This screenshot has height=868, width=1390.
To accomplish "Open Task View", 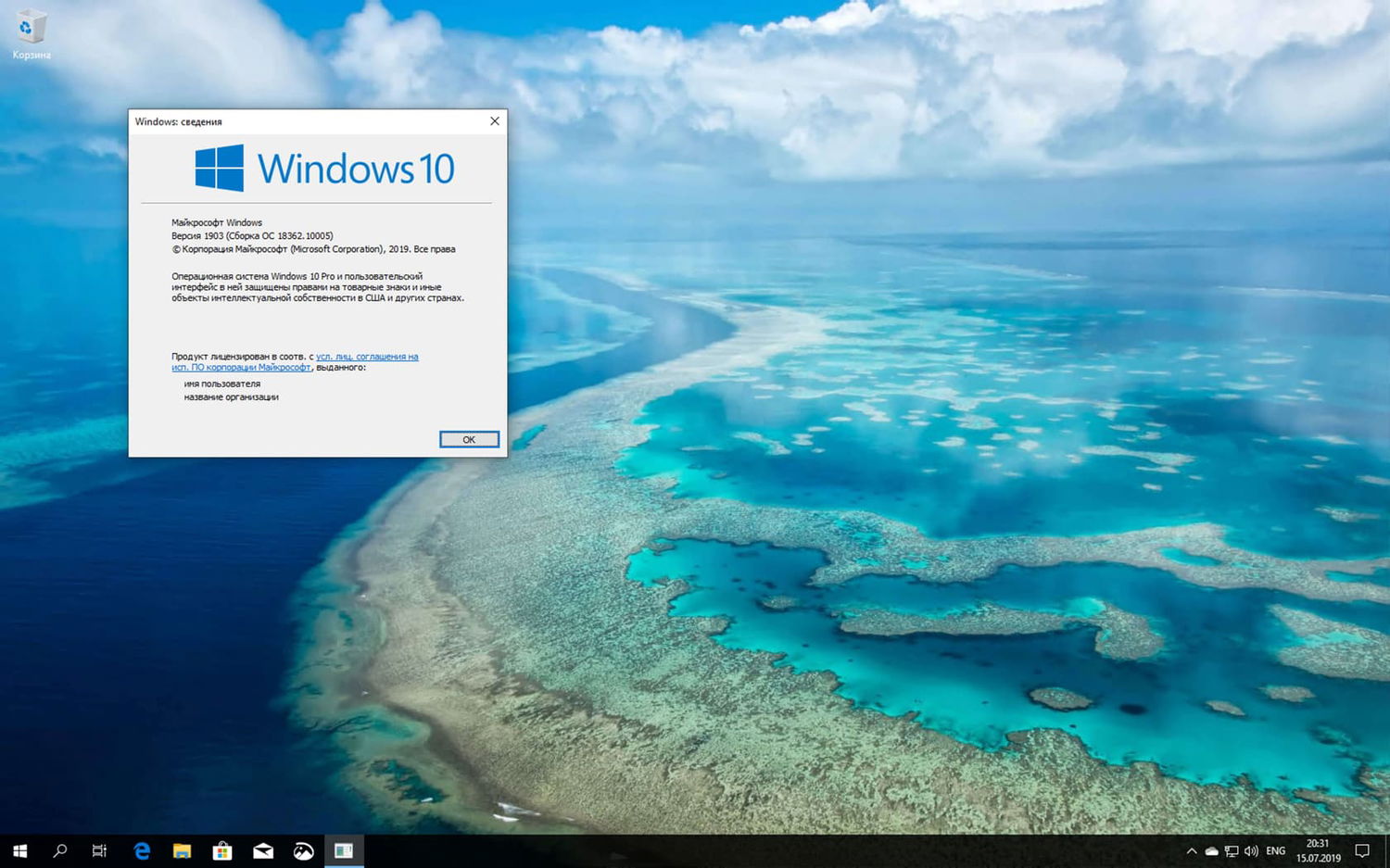I will pyautogui.click(x=99, y=850).
